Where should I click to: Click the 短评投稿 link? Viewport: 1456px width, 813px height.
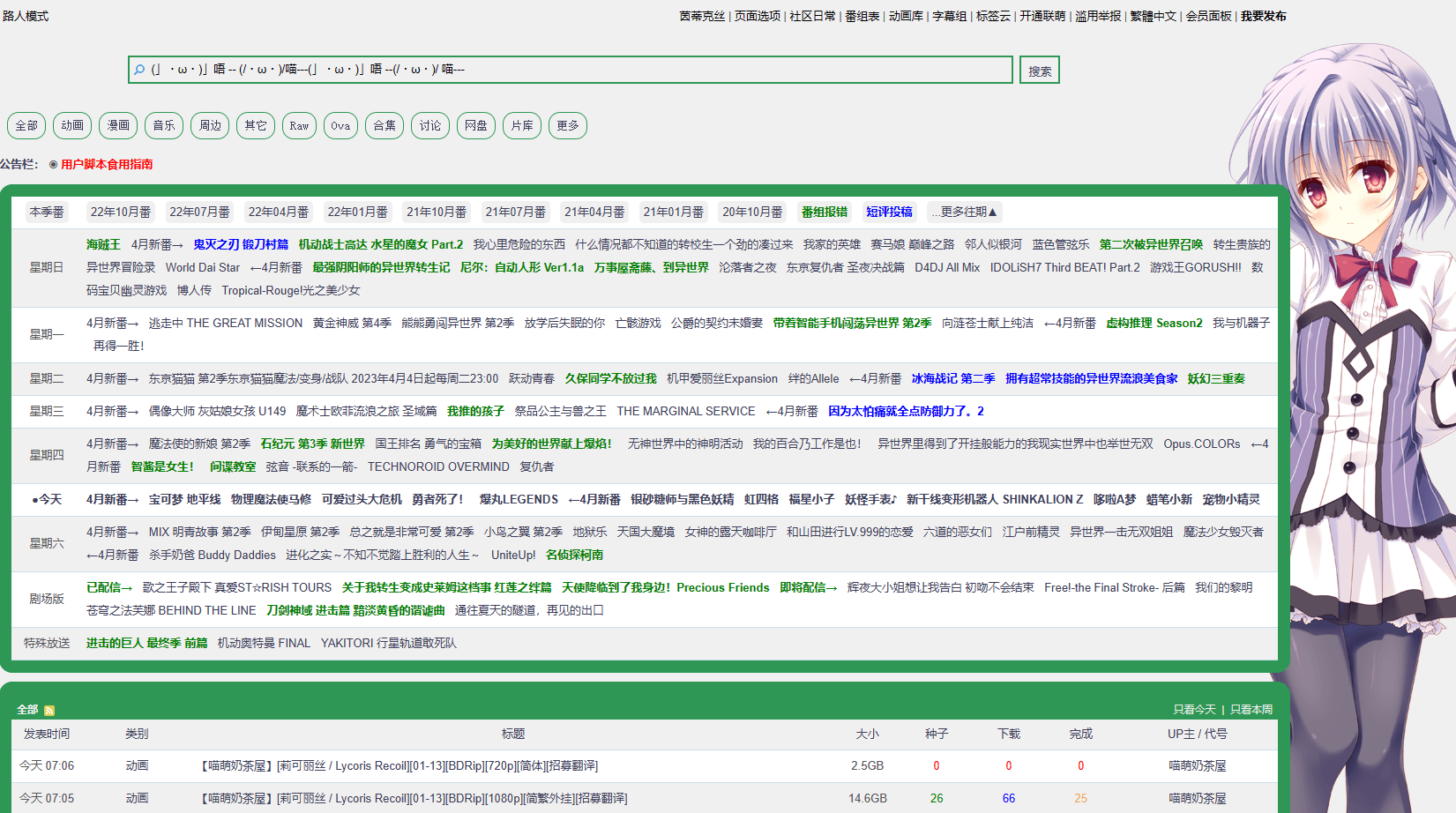[x=889, y=212]
